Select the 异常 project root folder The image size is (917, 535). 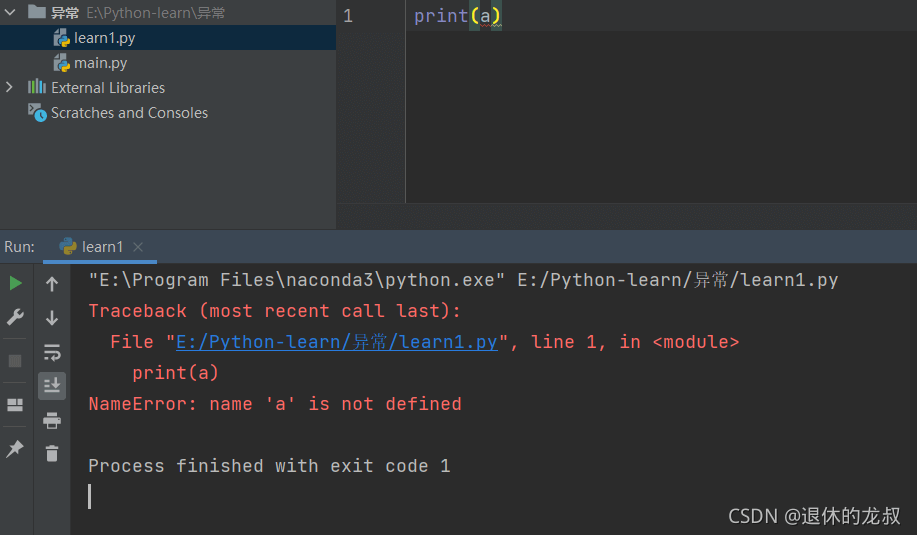coord(65,12)
